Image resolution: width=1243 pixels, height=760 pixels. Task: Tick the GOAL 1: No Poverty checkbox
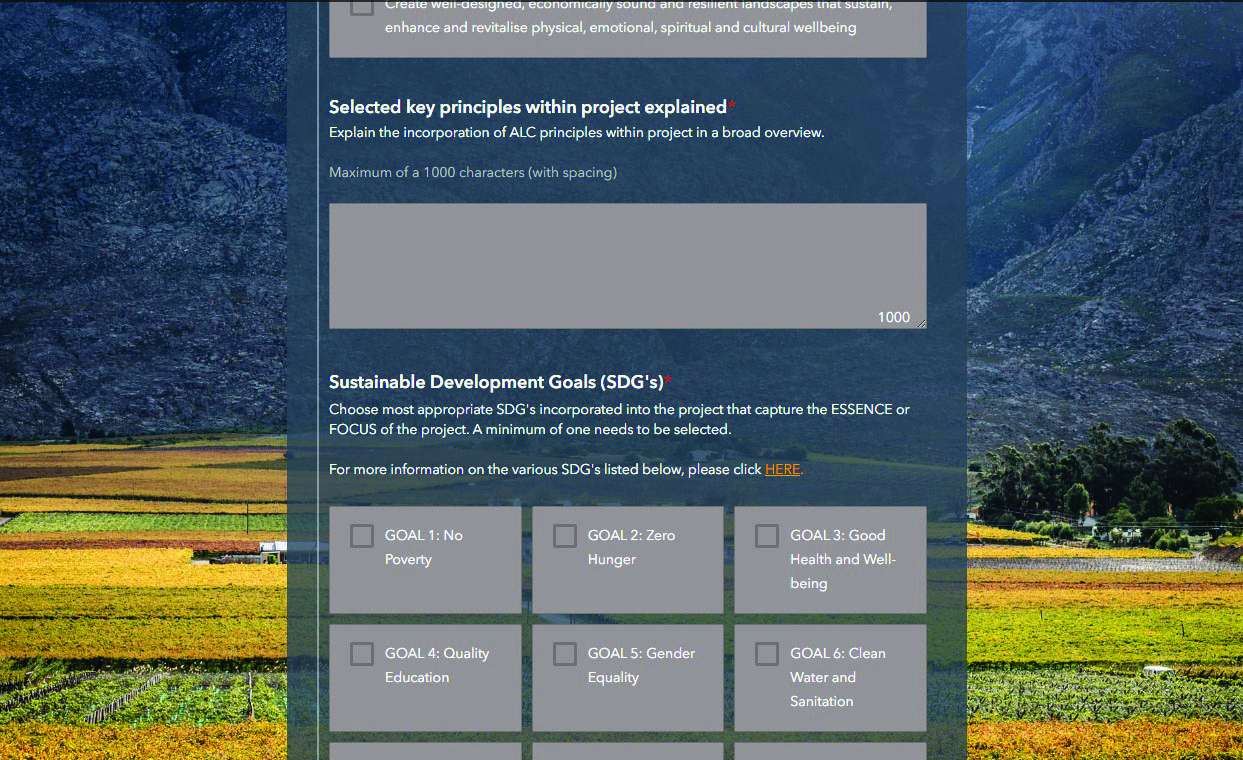click(x=362, y=536)
